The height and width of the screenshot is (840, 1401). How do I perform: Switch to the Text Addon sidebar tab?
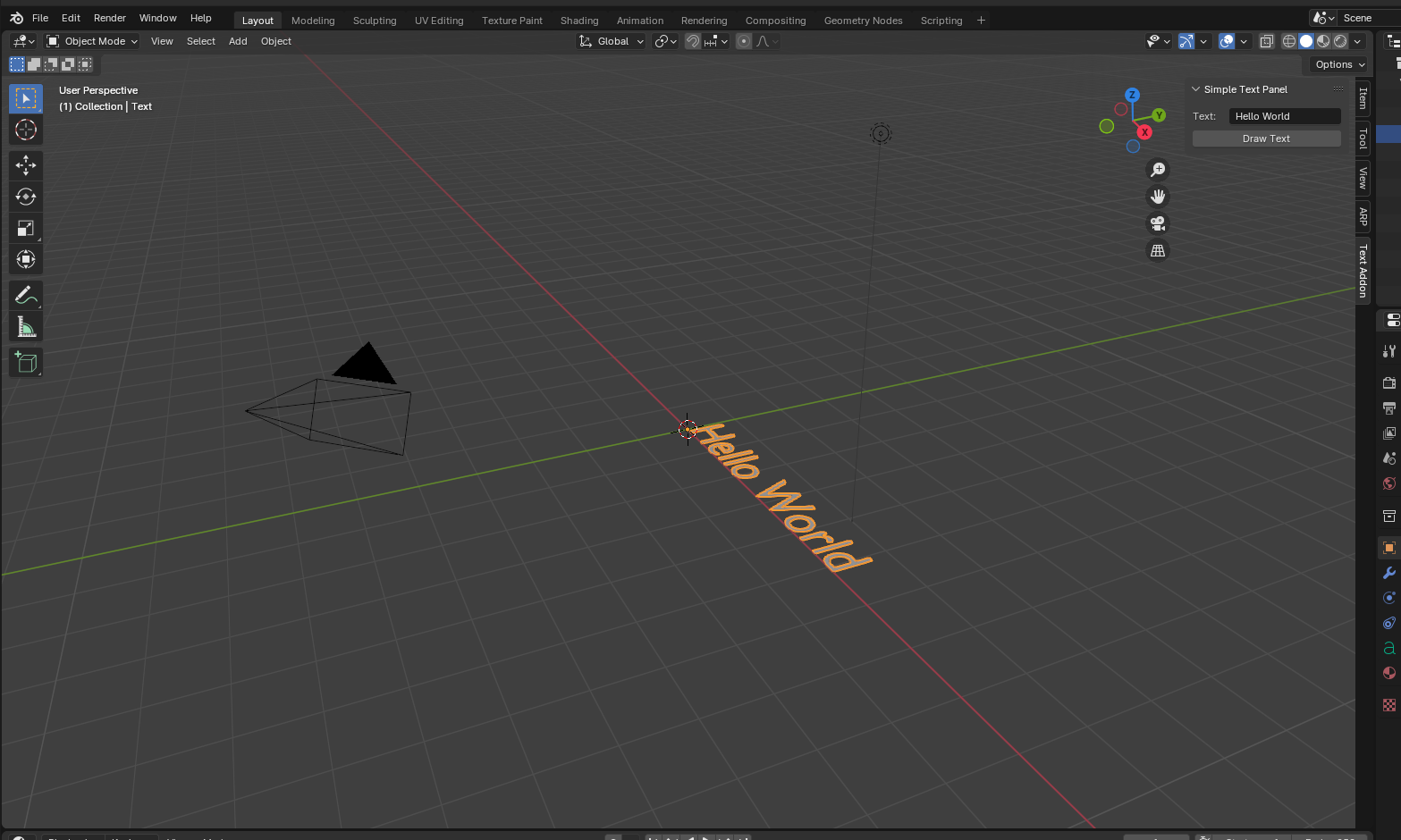(1362, 271)
